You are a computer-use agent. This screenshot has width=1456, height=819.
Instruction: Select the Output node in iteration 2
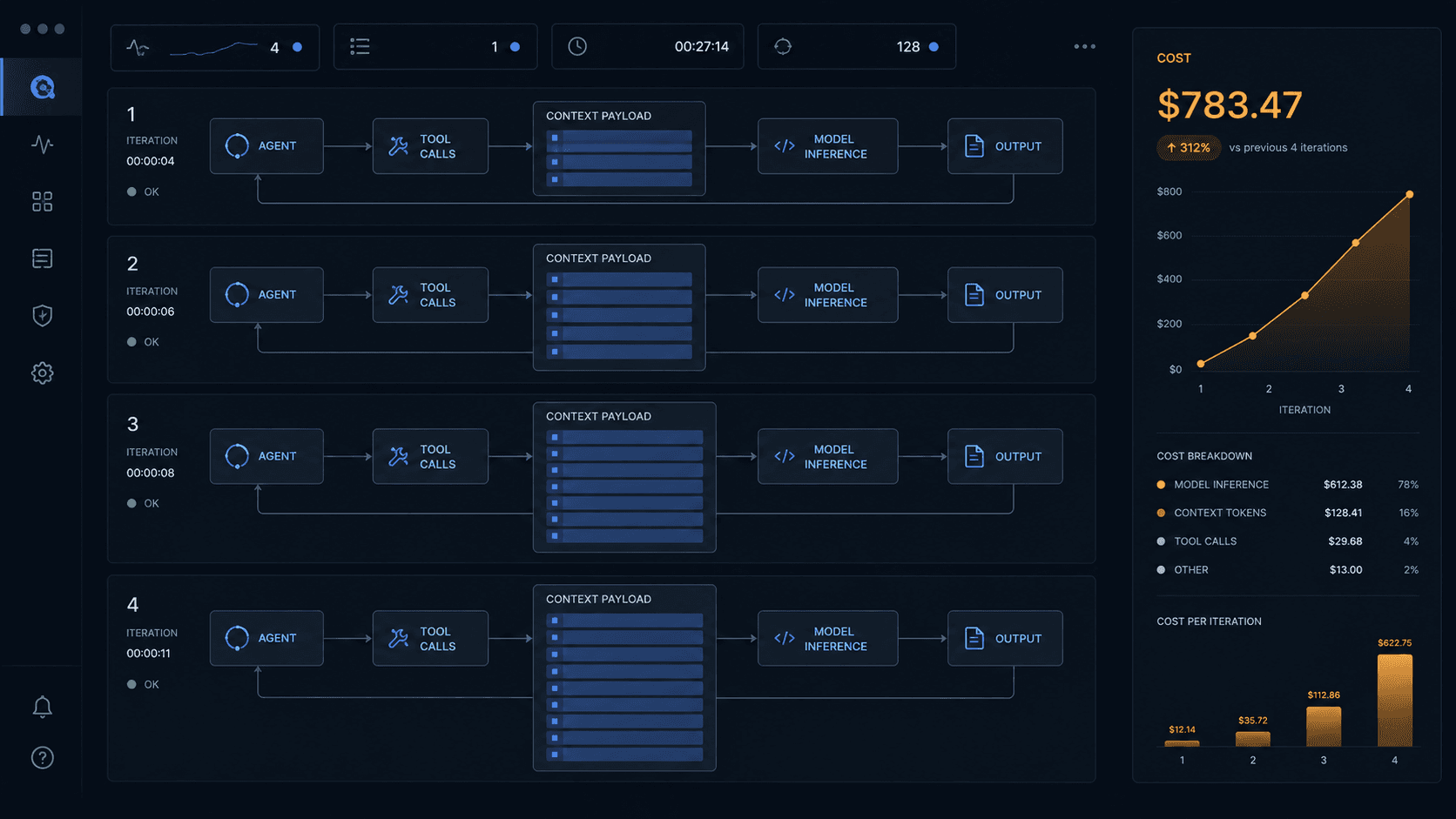(x=1005, y=295)
